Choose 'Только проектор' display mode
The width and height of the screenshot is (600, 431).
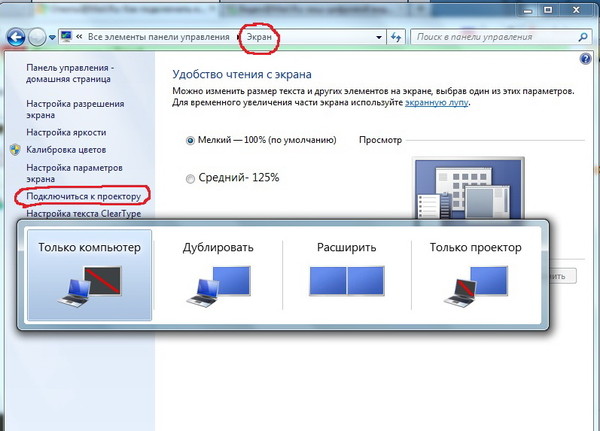[x=476, y=275]
